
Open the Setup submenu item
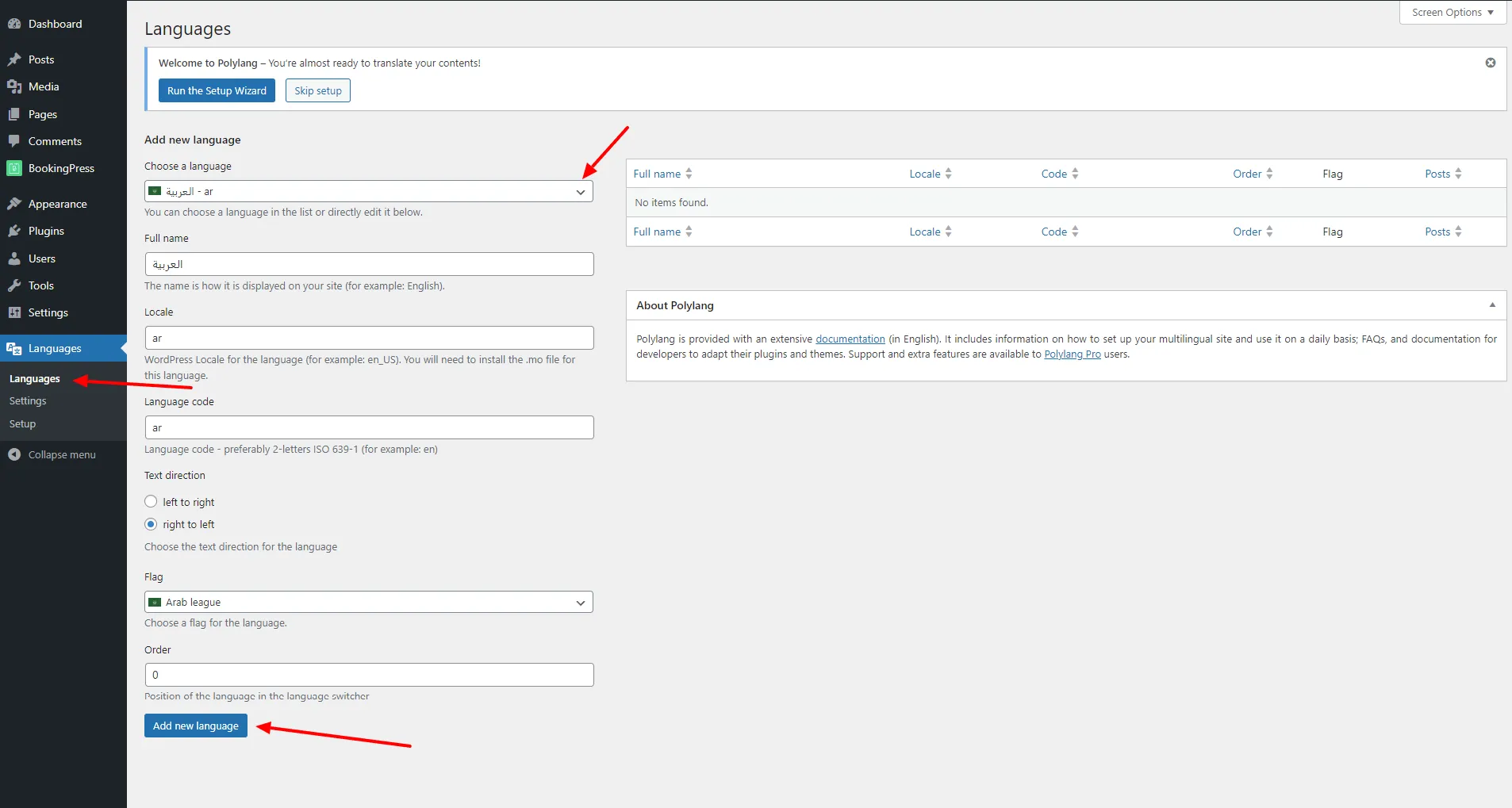(22, 424)
